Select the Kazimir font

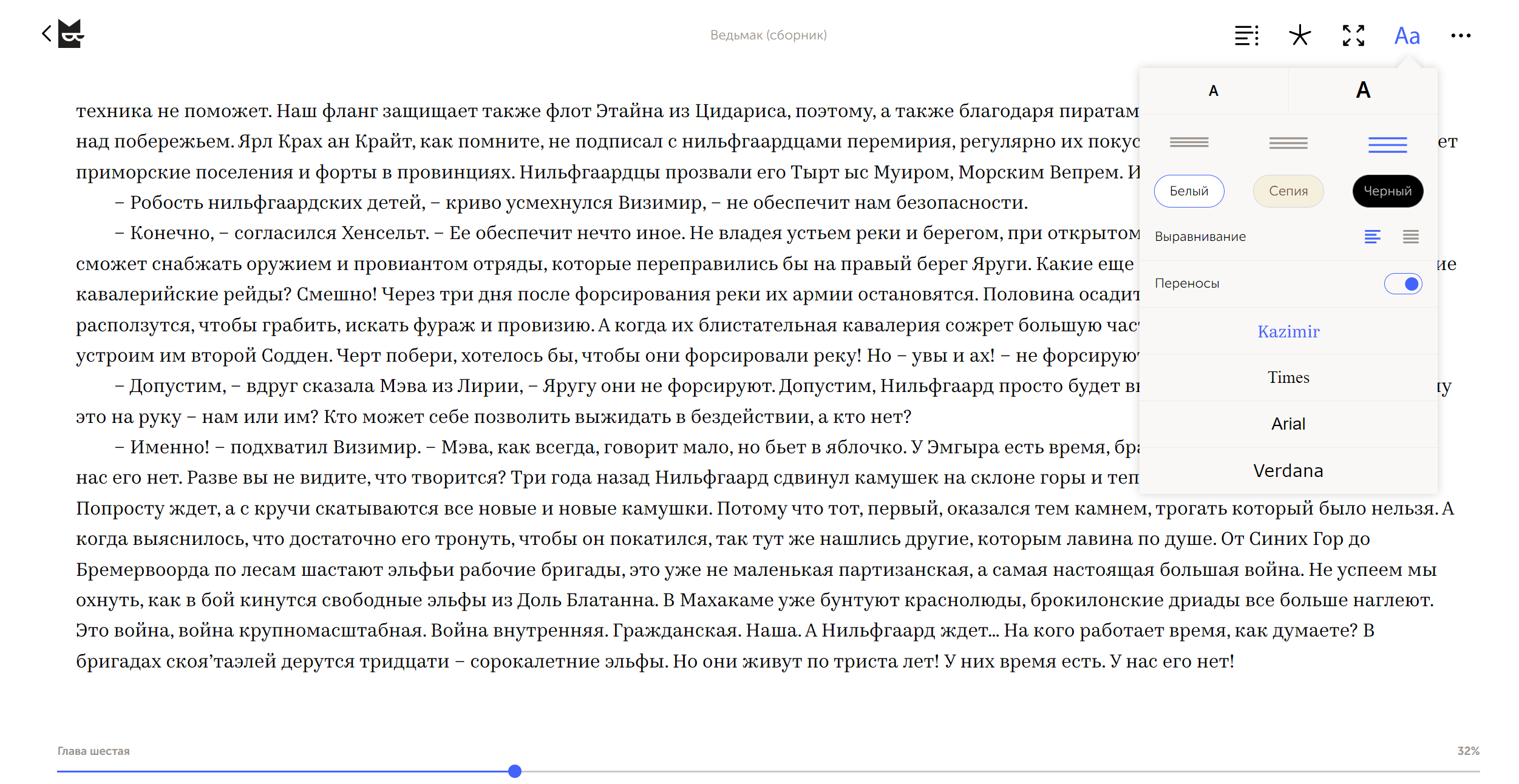coord(1288,331)
